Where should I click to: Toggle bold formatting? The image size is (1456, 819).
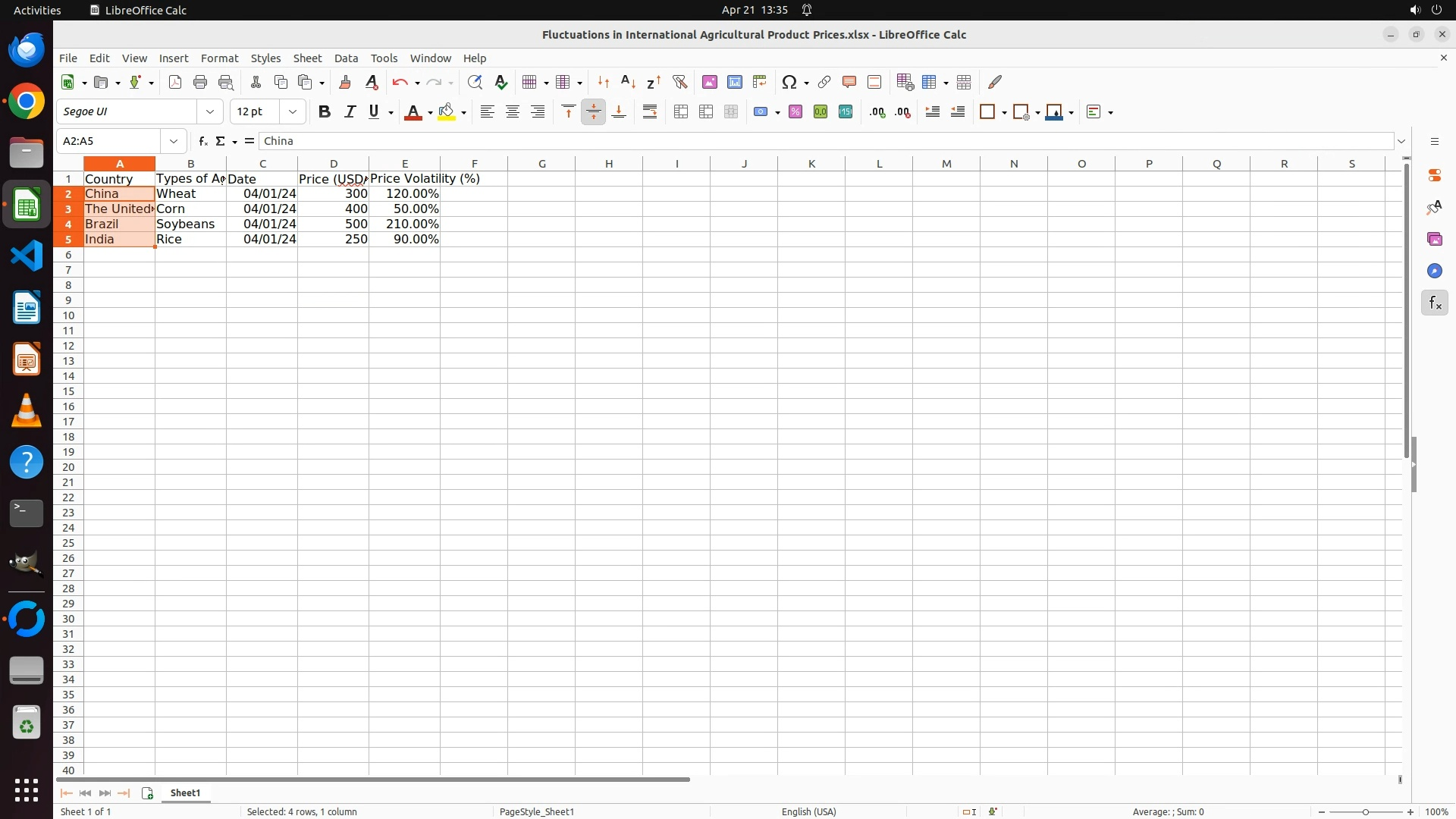pos(325,112)
